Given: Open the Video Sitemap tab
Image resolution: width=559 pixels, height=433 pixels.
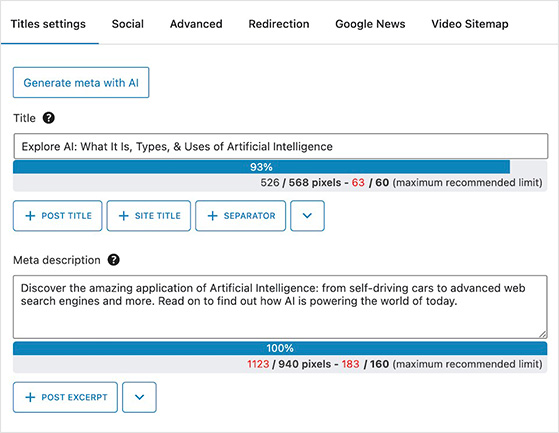Looking at the screenshot, I should point(470,24).
